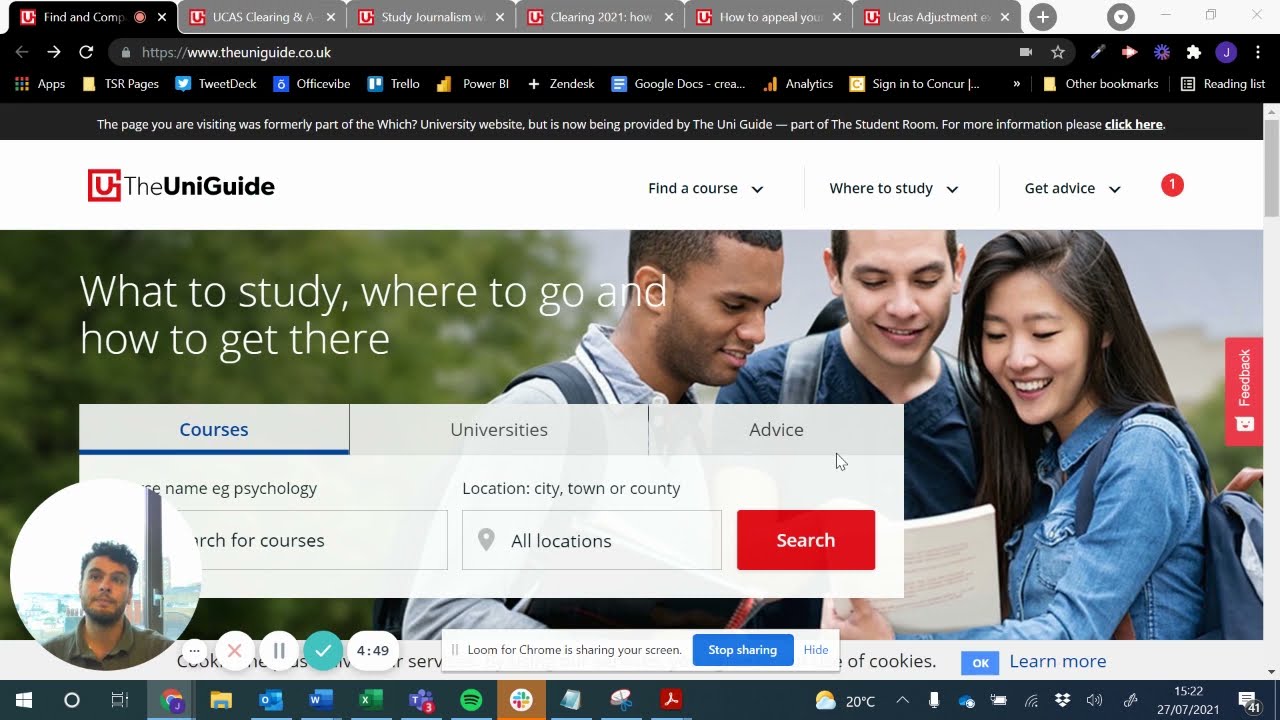This screenshot has width=1280, height=720.
Task: Open Other bookmarks folder
Action: pos(1100,84)
